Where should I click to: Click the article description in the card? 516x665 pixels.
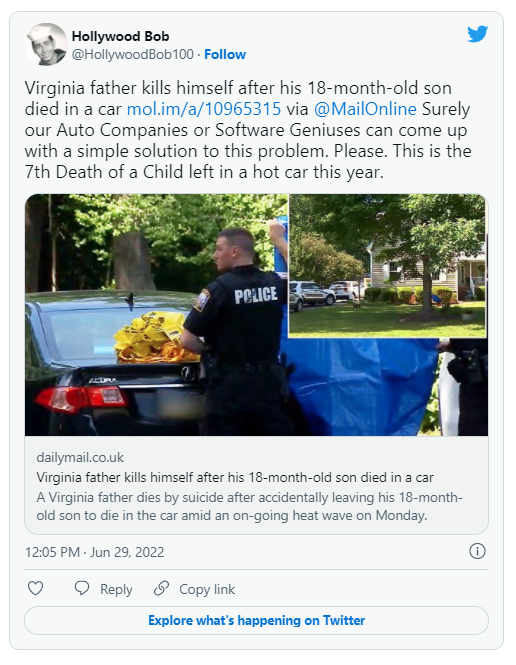249,506
